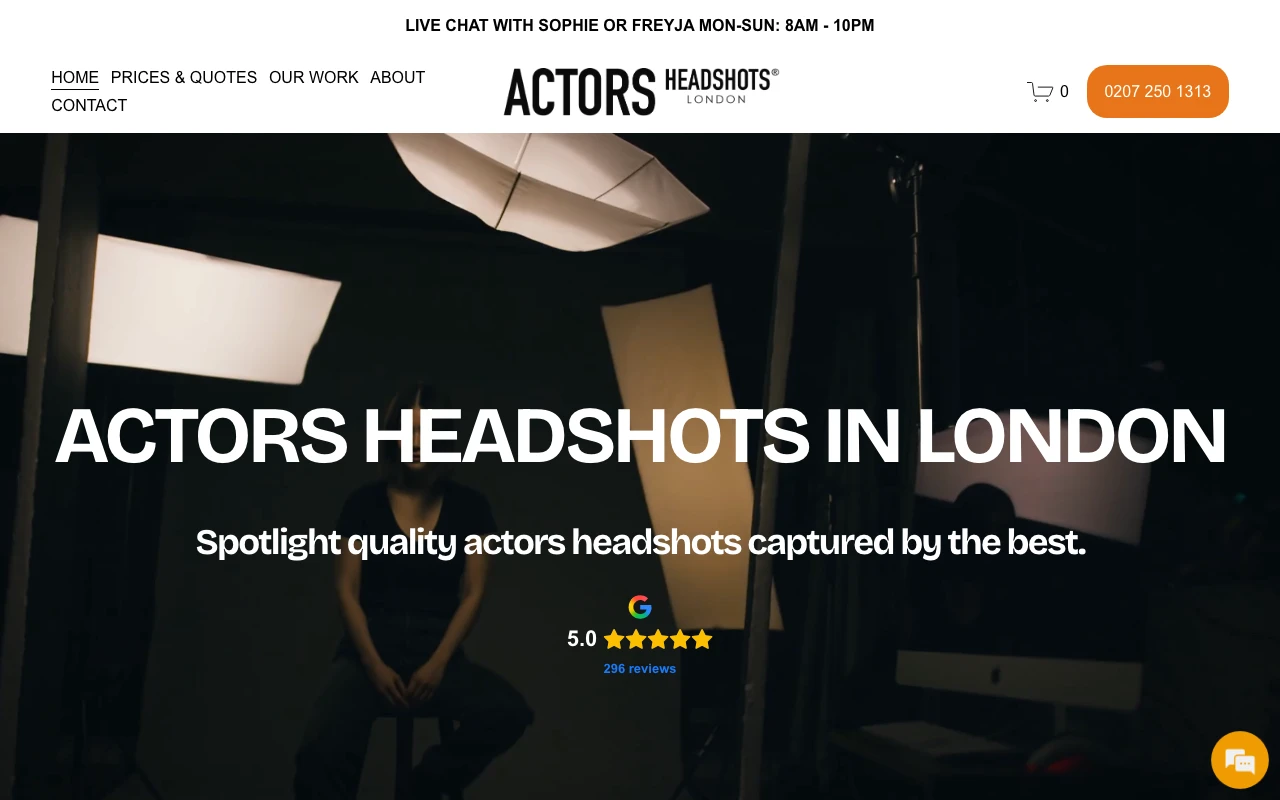Screen dimensions: 1280x800
Task: Click the middle gold rating star
Action: [x=658, y=639]
